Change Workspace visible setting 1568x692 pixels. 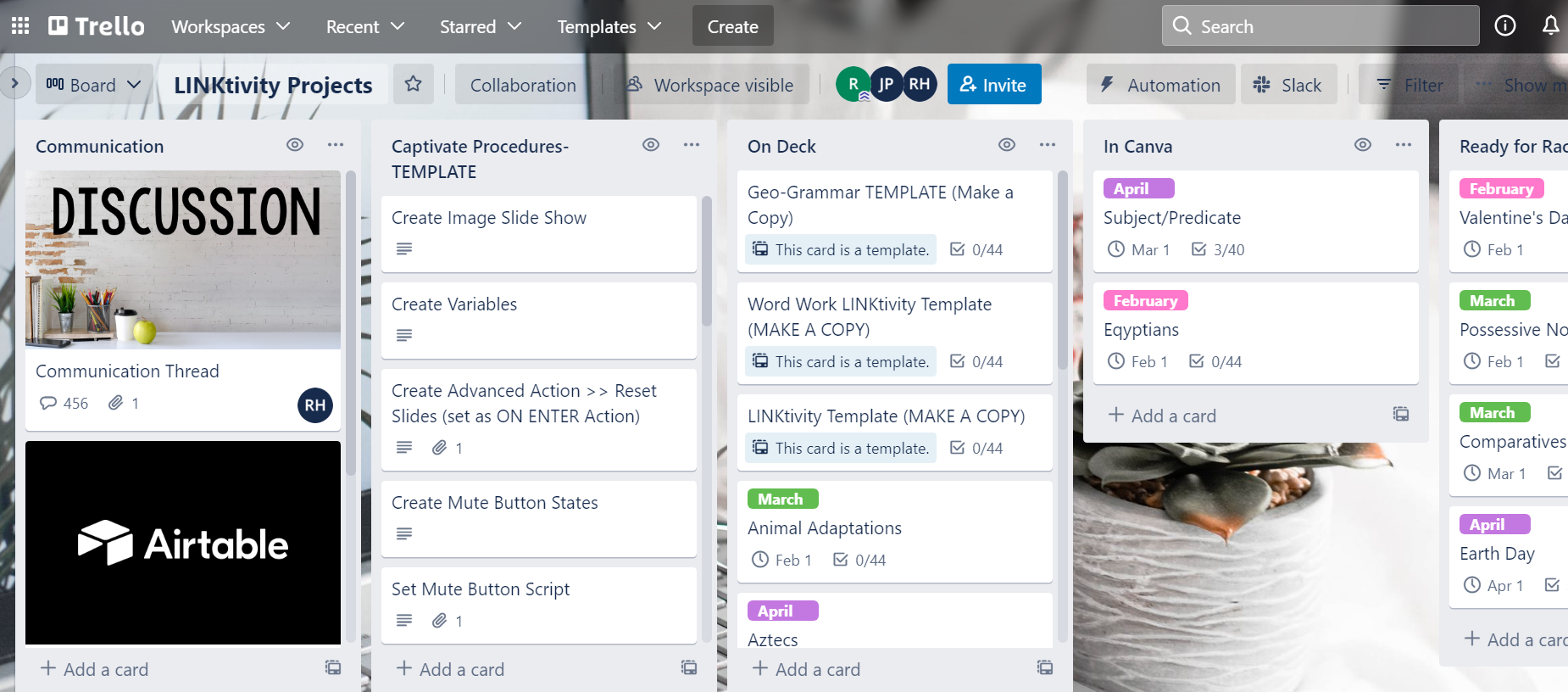point(710,84)
